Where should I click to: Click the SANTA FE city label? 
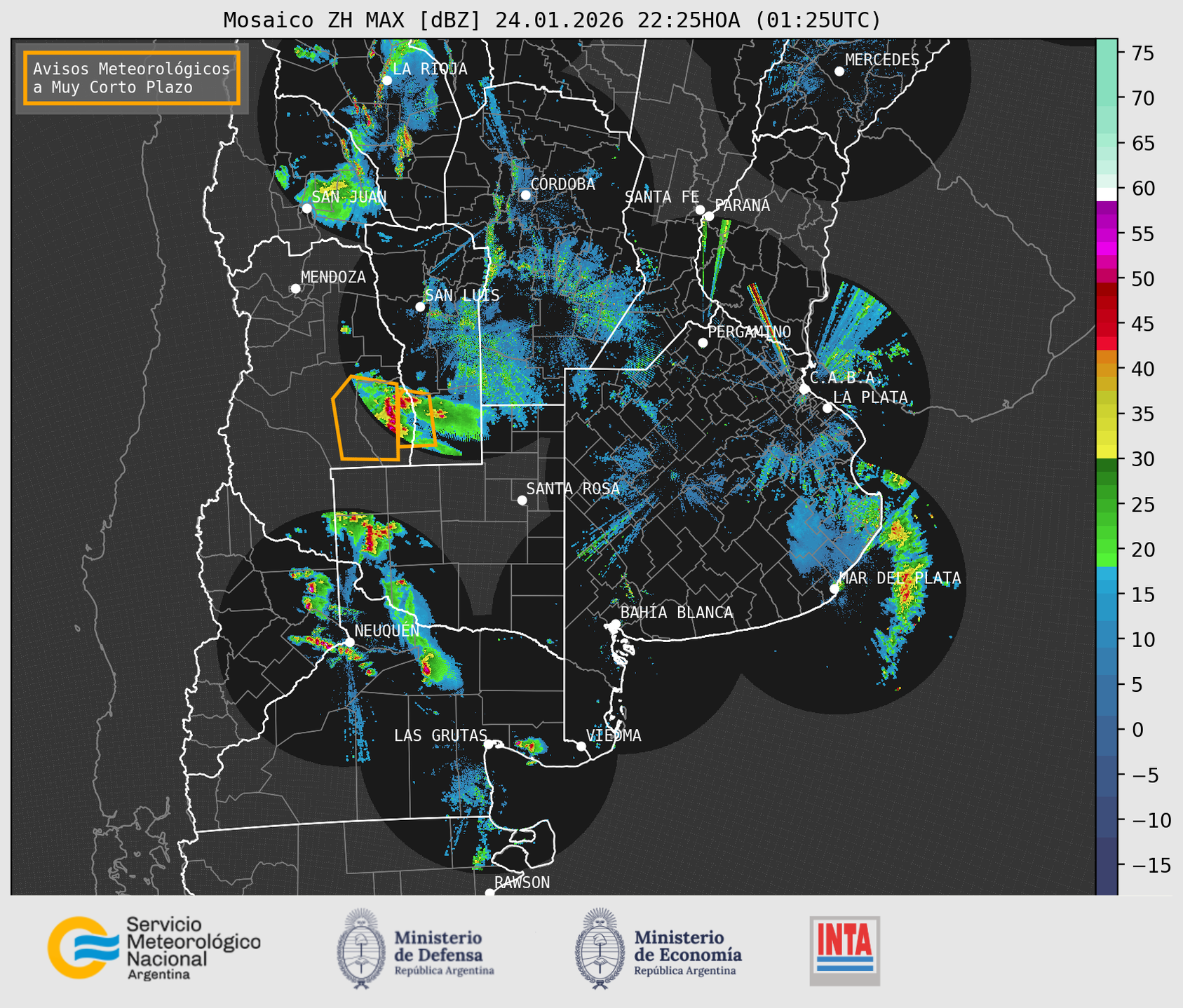coord(662,197)
